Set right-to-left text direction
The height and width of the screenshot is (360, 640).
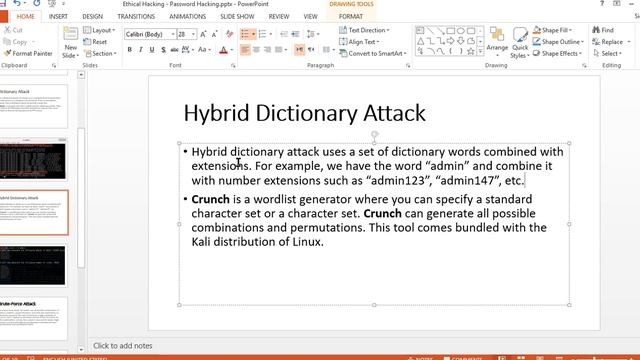(x=311, y=50)
